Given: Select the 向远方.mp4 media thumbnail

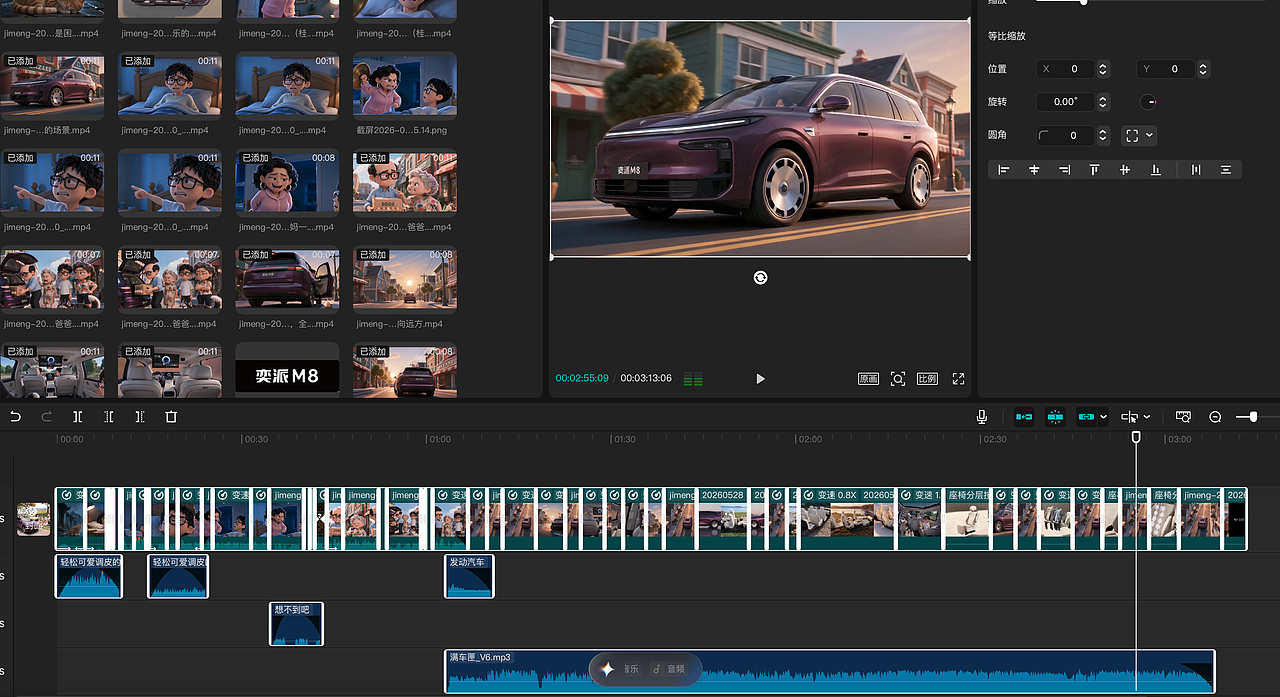Looking at the screenshot, I should pos(404,280).
